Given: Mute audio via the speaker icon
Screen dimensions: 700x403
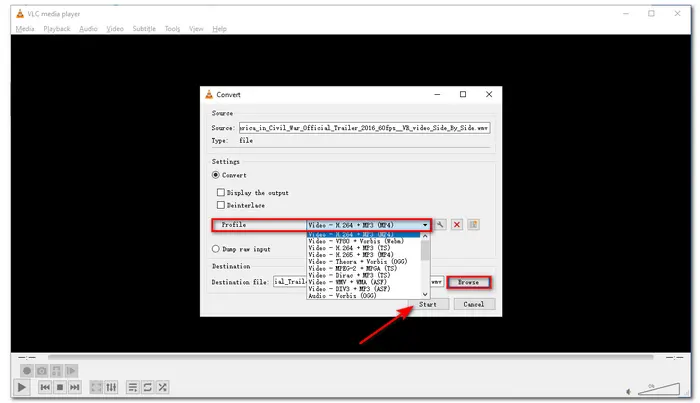Looking at the screenshot, I should click(x=629, y=391).
